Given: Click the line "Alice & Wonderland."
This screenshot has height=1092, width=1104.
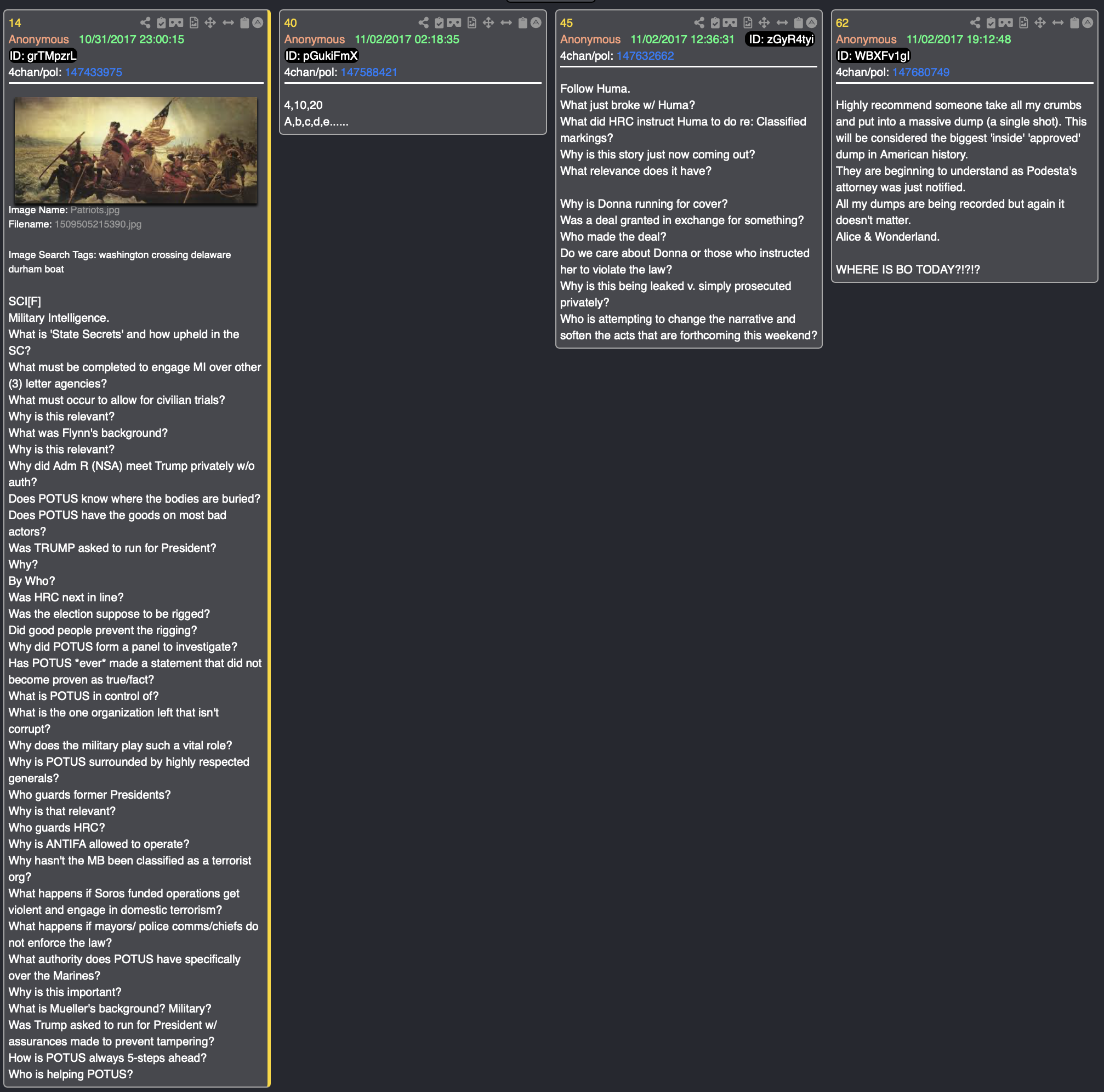Looking at the screenshot, I should pos(887,237).
